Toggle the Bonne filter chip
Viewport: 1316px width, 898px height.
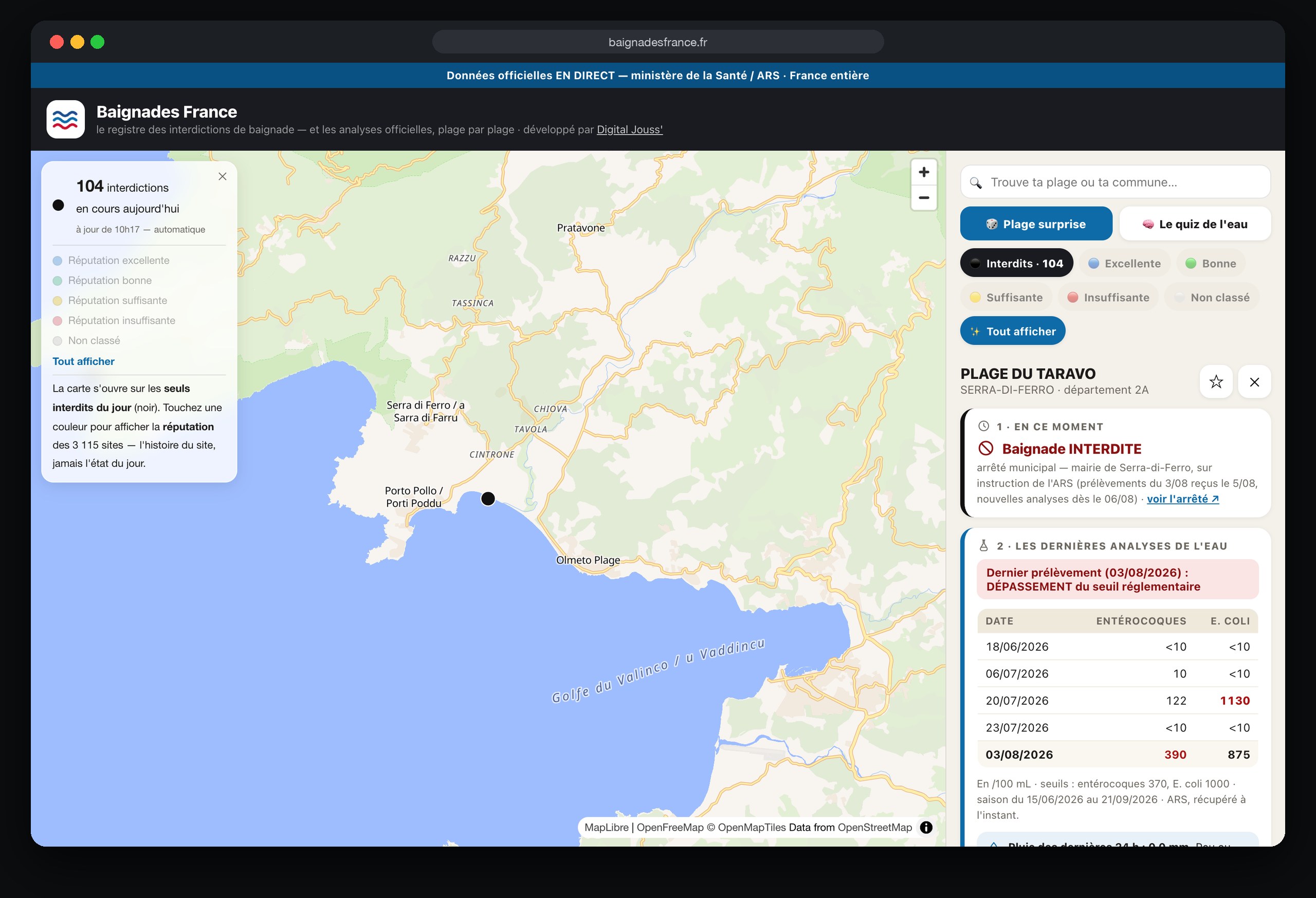point(1211,263)
